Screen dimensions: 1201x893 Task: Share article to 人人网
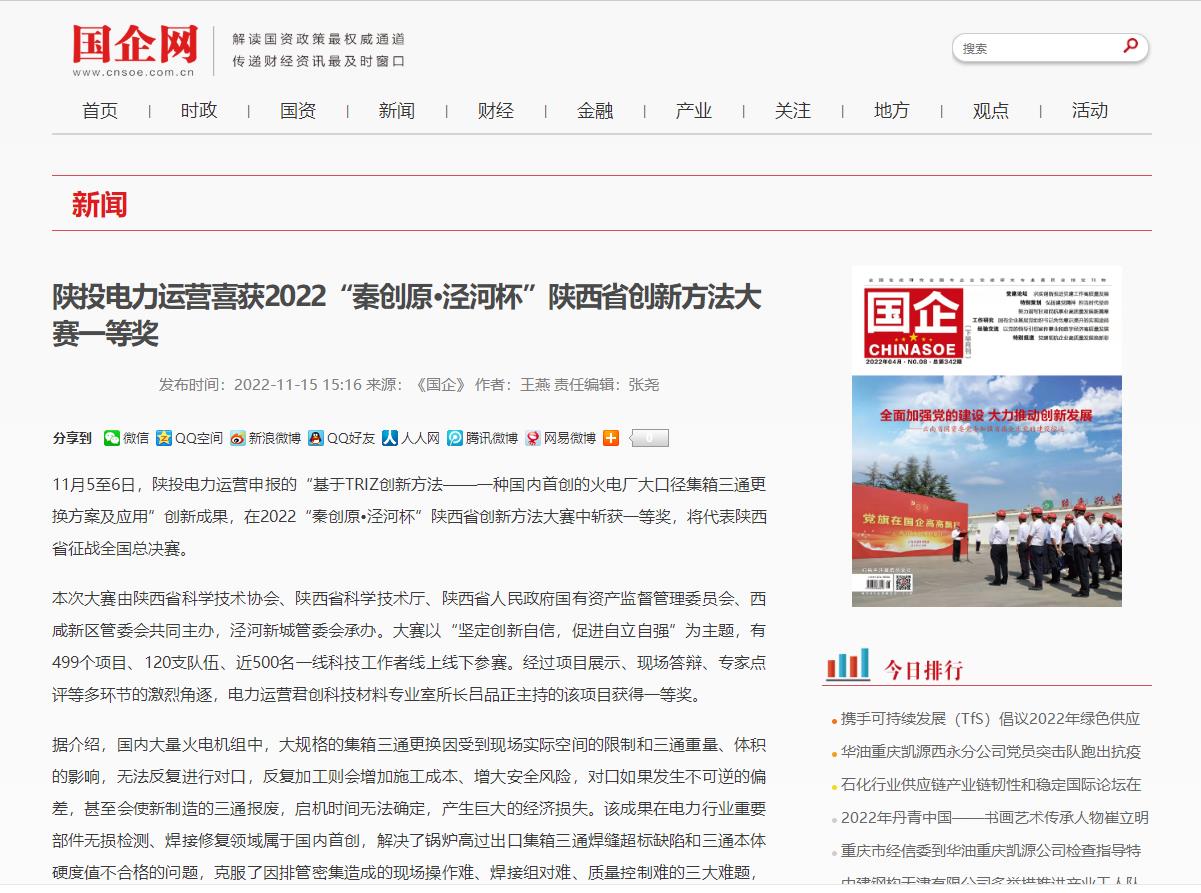[x=411, y=438]
